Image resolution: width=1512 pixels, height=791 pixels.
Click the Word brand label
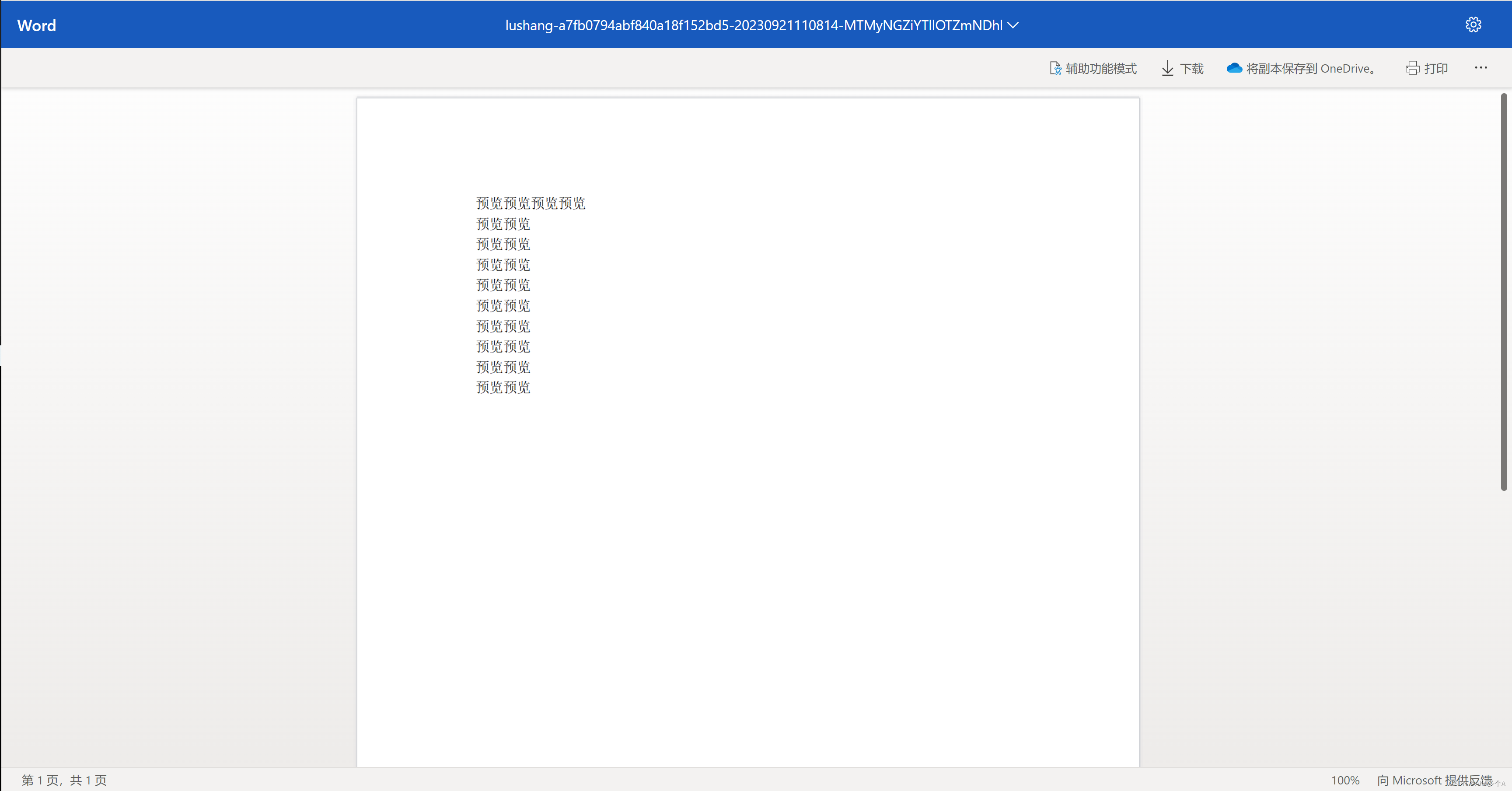click(36, 25)
